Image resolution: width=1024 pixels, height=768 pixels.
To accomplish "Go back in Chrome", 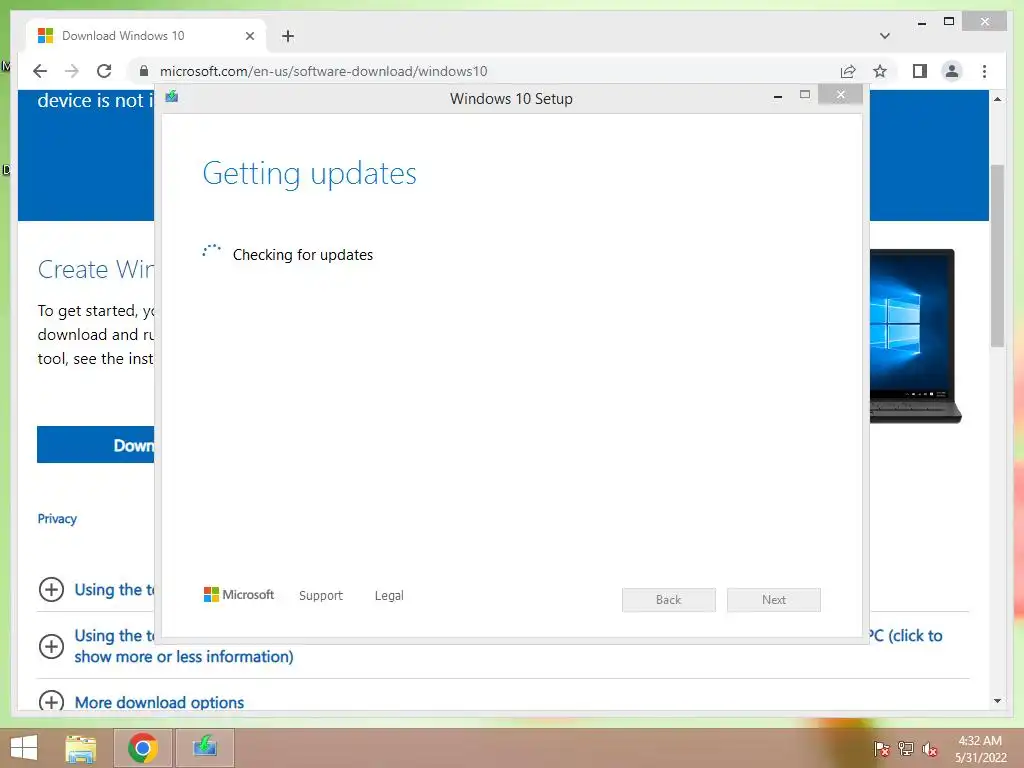I will point(40,71).
